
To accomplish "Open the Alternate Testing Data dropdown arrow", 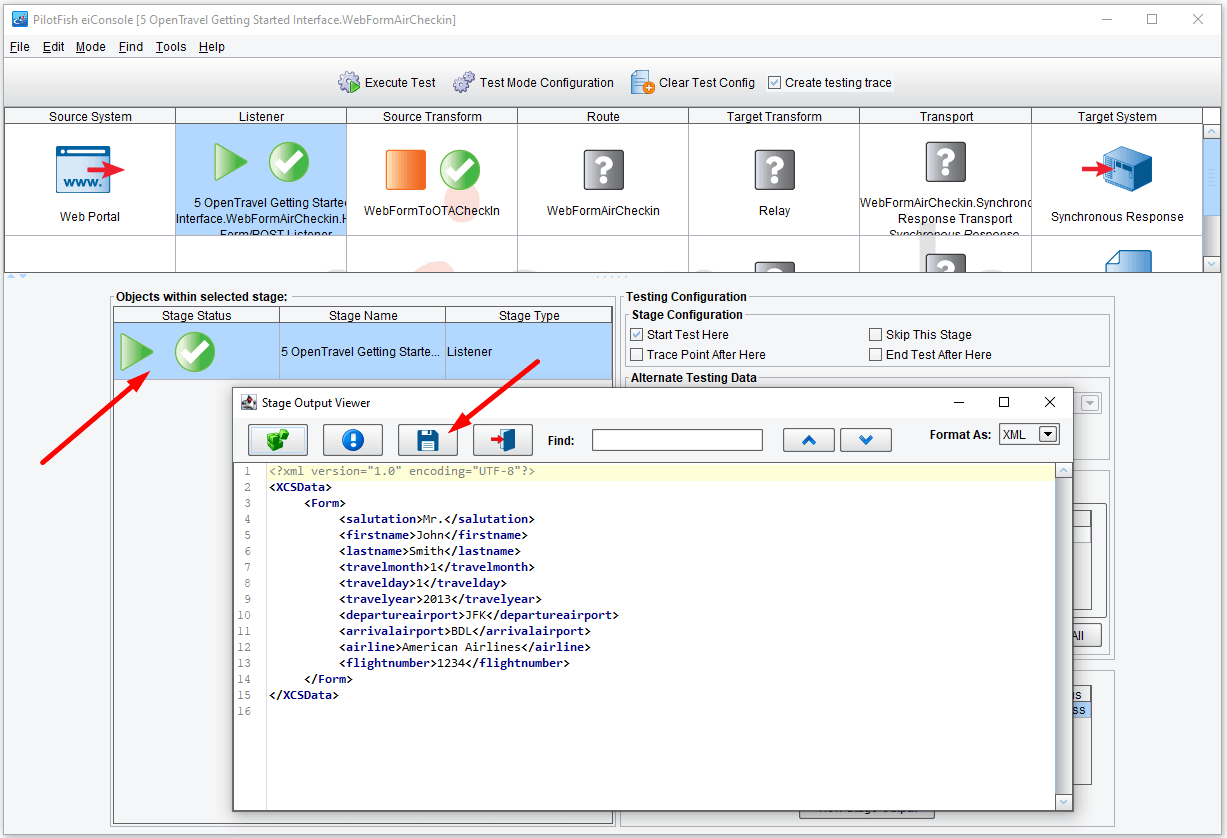I will (1090, 403).
